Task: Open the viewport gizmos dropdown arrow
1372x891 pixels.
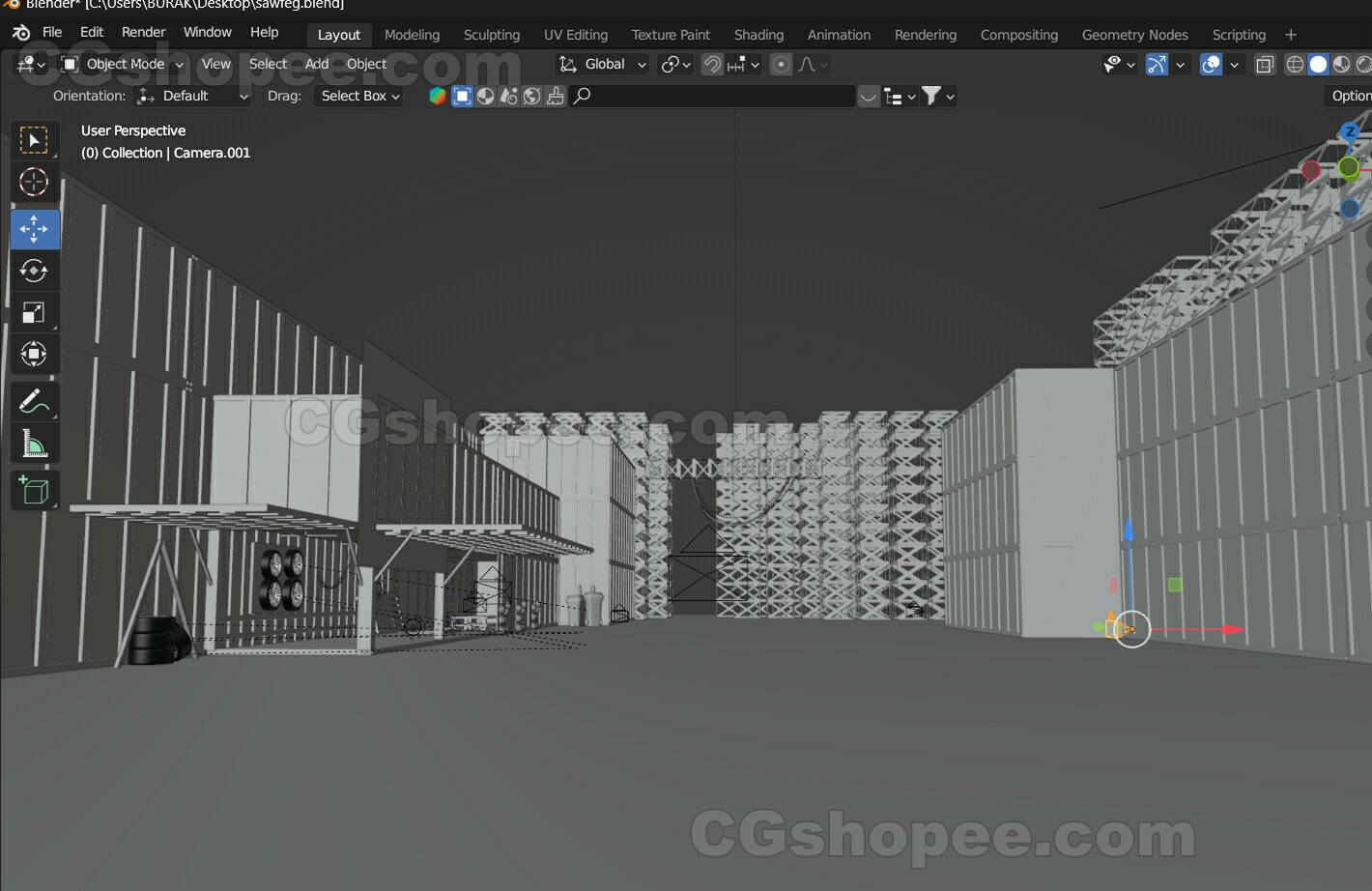Action: point(1180,65)
